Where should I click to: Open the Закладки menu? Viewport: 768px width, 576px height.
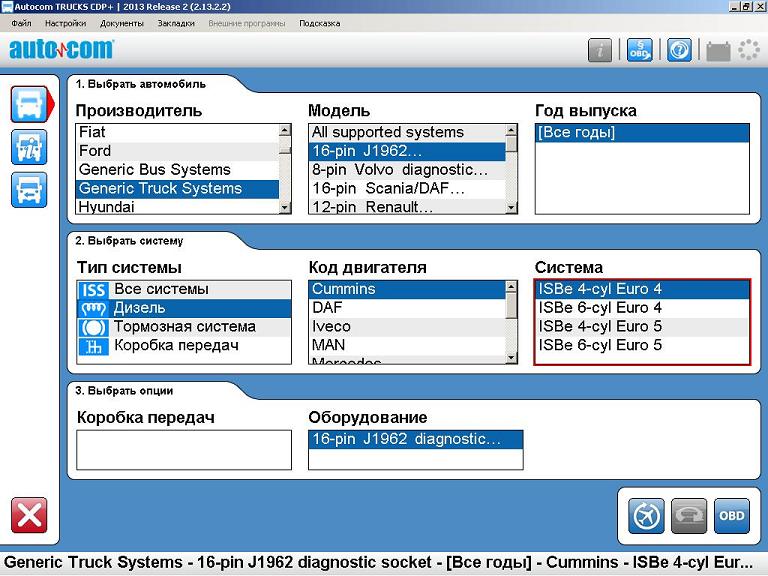[x=176, y=23]
